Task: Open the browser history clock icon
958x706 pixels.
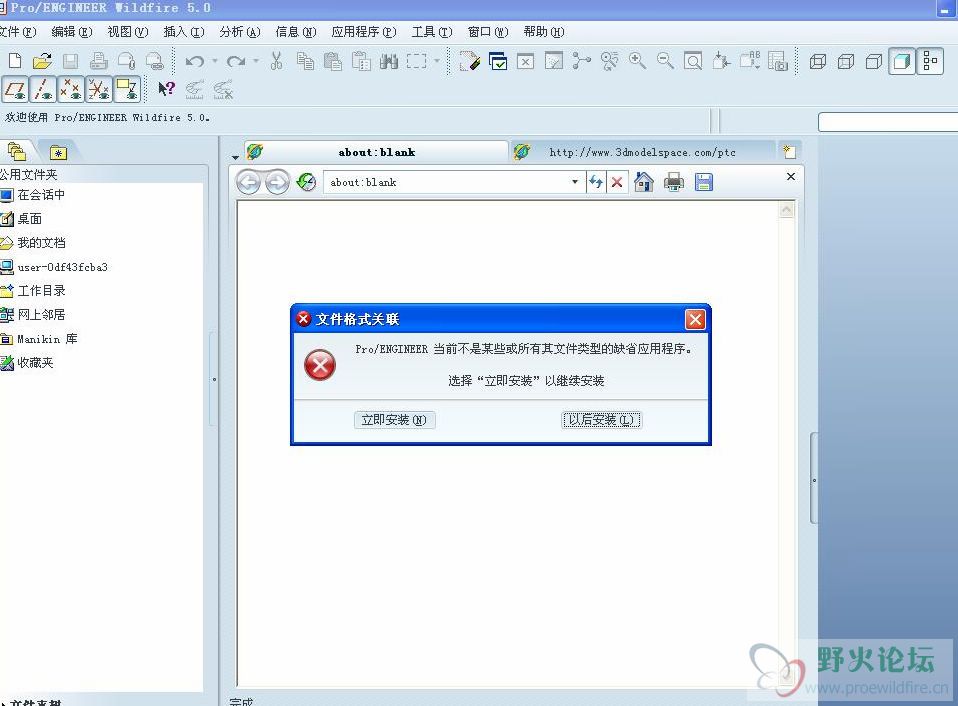Action: click(x=306, y=182)
